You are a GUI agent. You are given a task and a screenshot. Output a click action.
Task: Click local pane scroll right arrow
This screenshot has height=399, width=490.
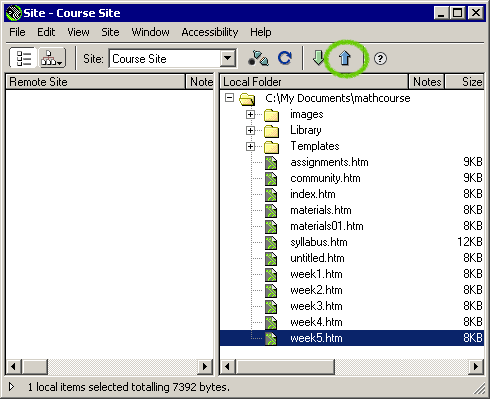tap(476, 367)
